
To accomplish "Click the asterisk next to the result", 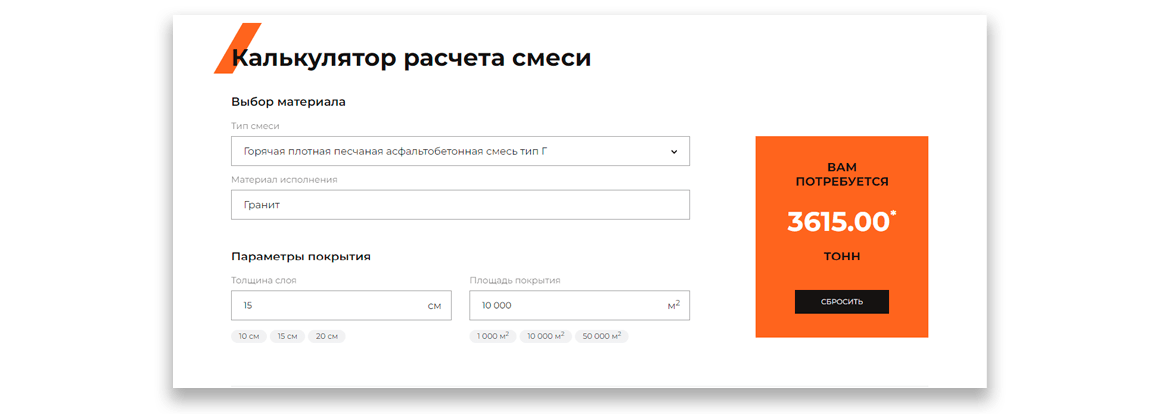I will pos(893,216).
